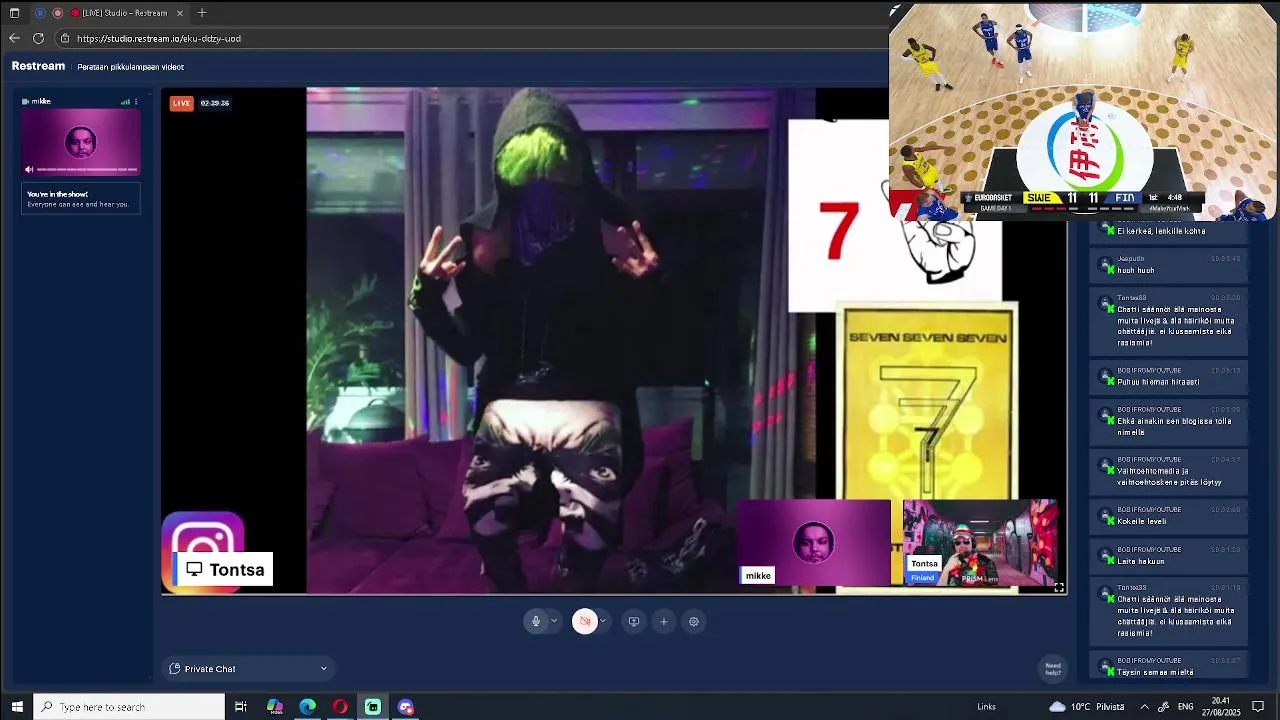Click the Need help? button
Screen dimensions: 1280x720
coord(1053,669)
